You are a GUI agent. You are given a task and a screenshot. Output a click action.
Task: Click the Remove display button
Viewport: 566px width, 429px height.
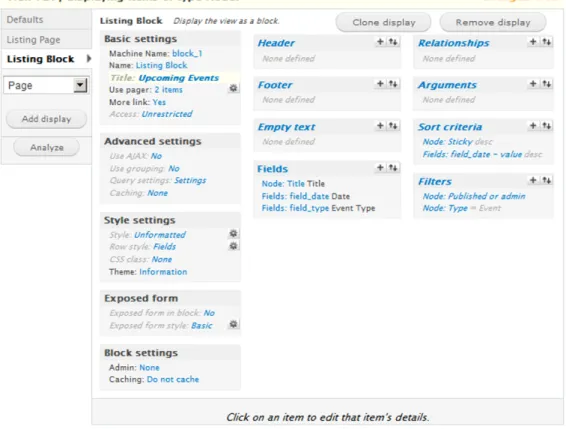493,22
